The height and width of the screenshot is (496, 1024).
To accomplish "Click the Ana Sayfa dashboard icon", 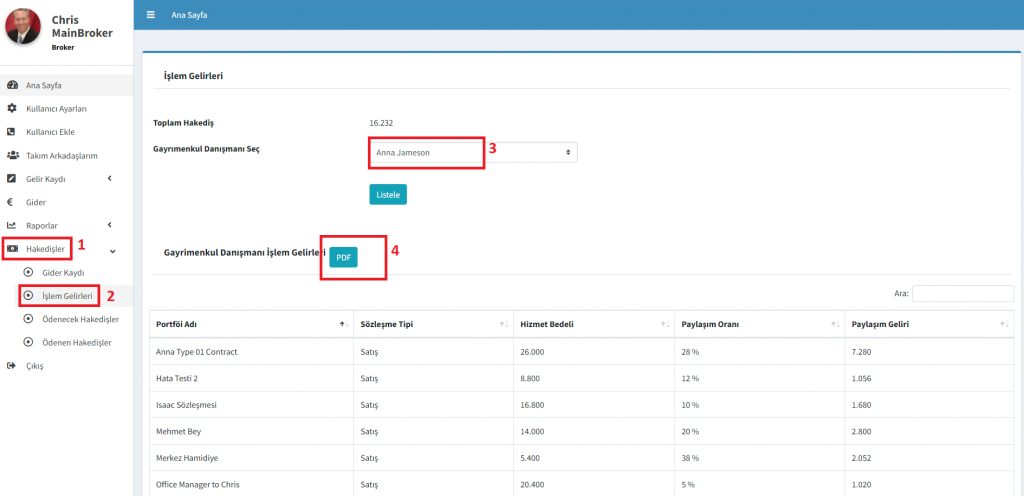I will [x=12, y=86].
